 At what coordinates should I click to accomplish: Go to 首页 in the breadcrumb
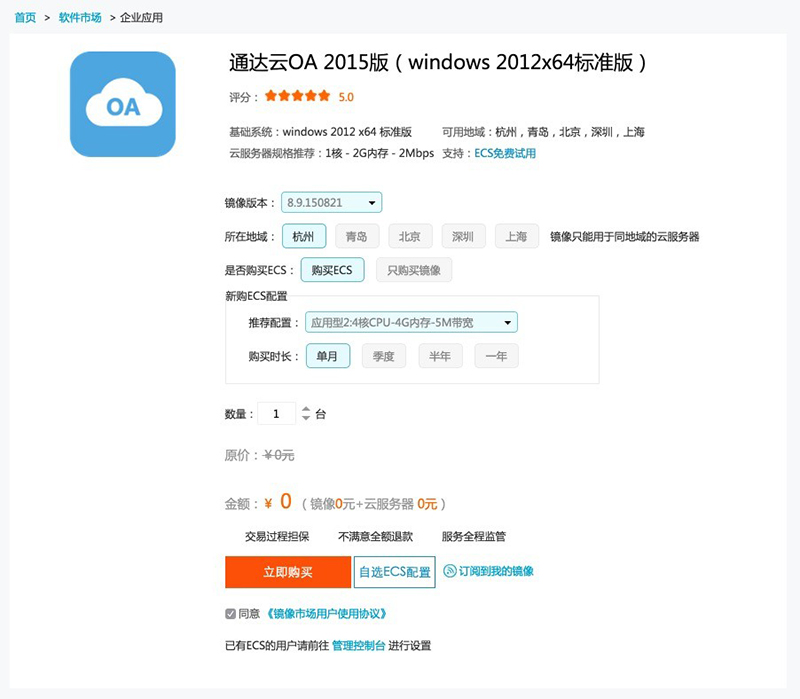tap(25, 18)
